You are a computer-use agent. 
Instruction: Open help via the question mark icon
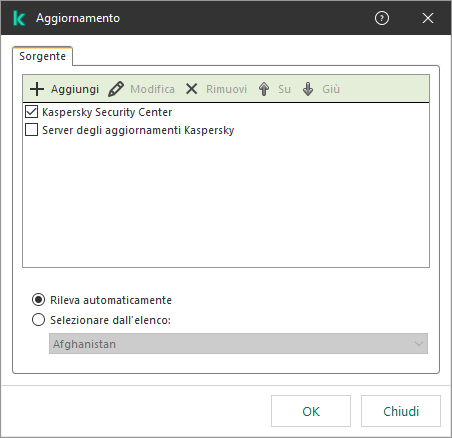pyautogui.click(x=382, y=18)
